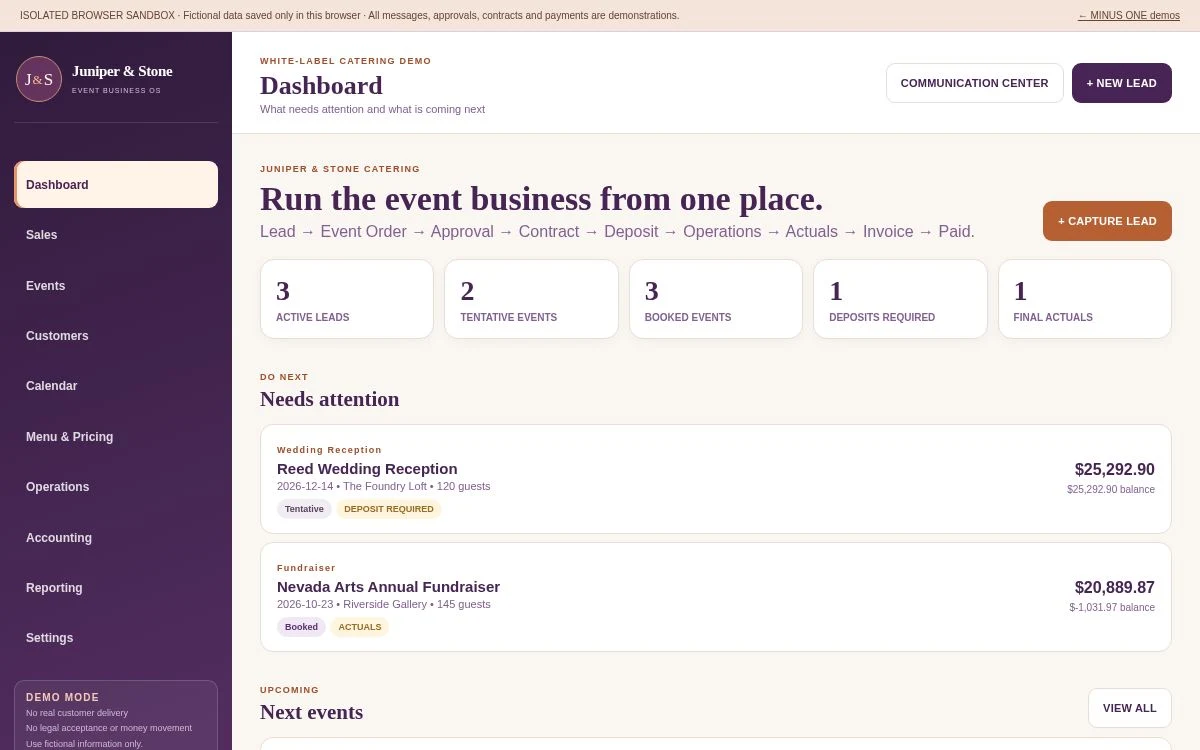Click the Wedding Reception category label
This screenshot has height=750, width=1200.
(x=329, y=450)
